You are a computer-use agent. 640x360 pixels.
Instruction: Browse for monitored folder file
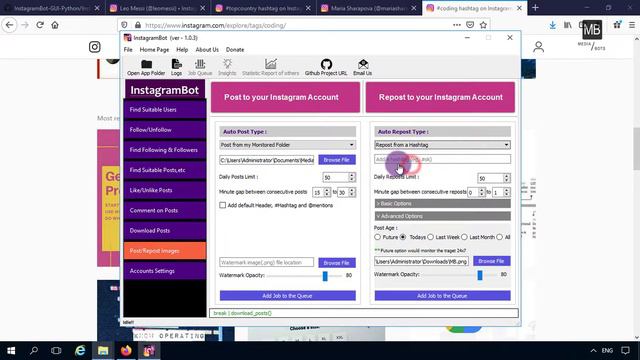337,160
